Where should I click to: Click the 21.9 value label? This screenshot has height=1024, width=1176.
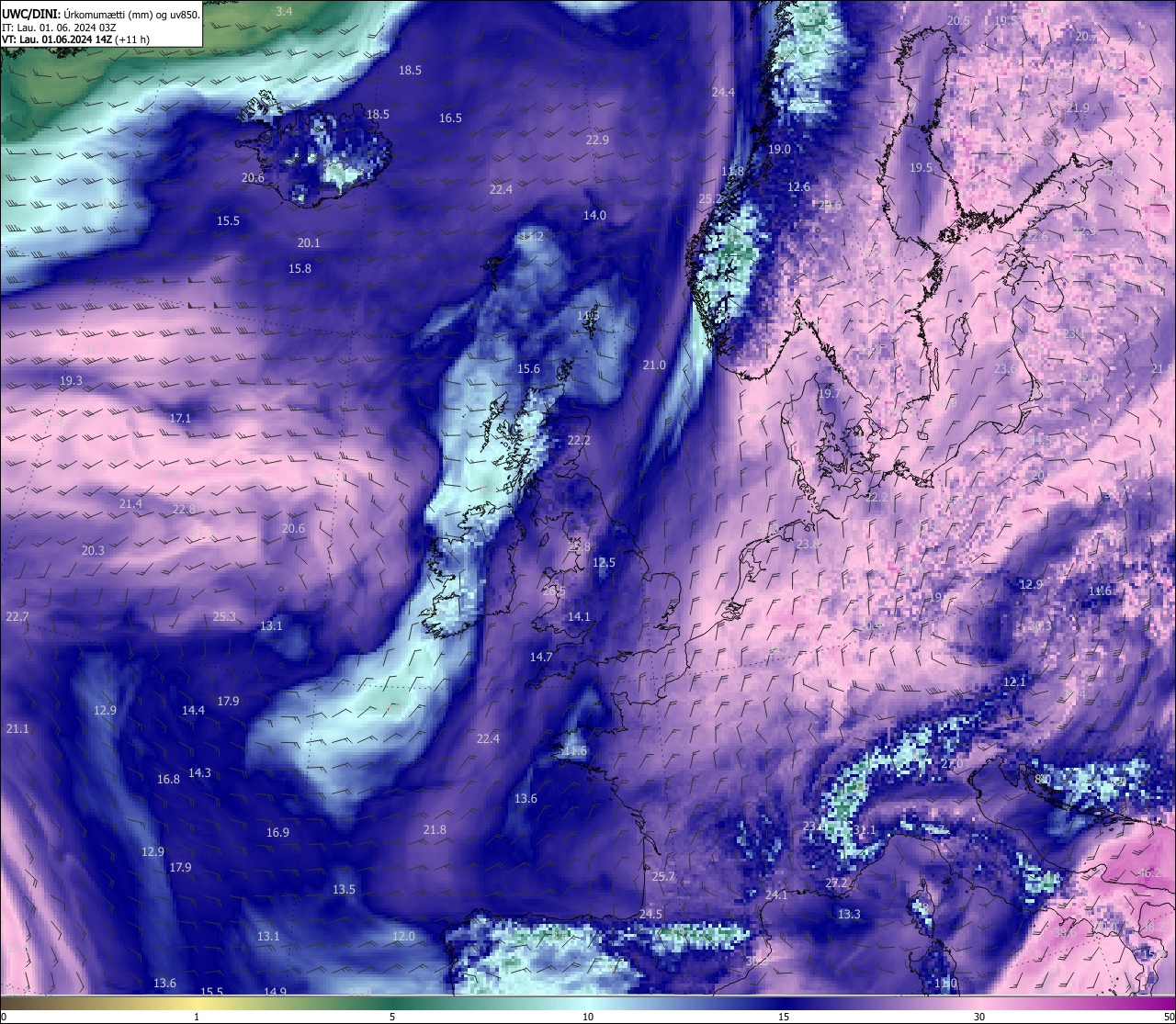[1078, 107]
